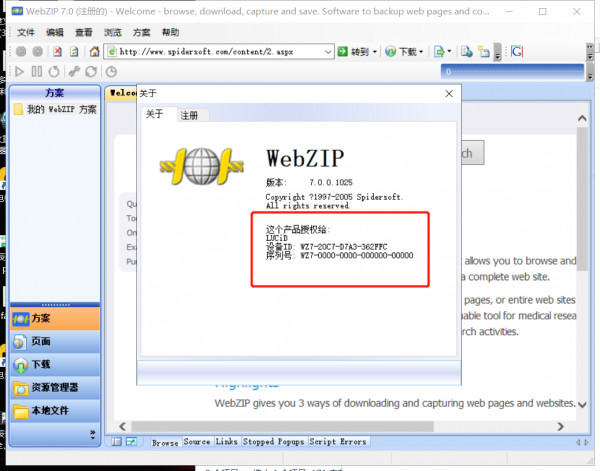
Task: Click the 下載 download button
Action: (401, 51)
